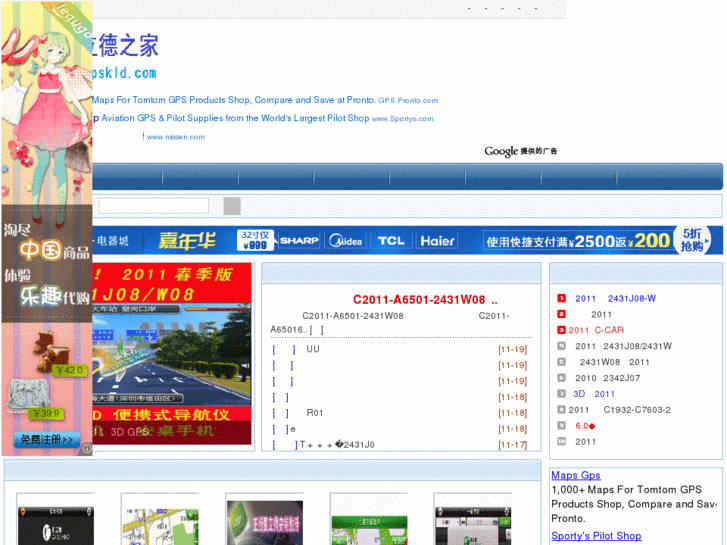Click the 德之家 site logo title
The width and height of the screenshot is (727, 545).
125,46
